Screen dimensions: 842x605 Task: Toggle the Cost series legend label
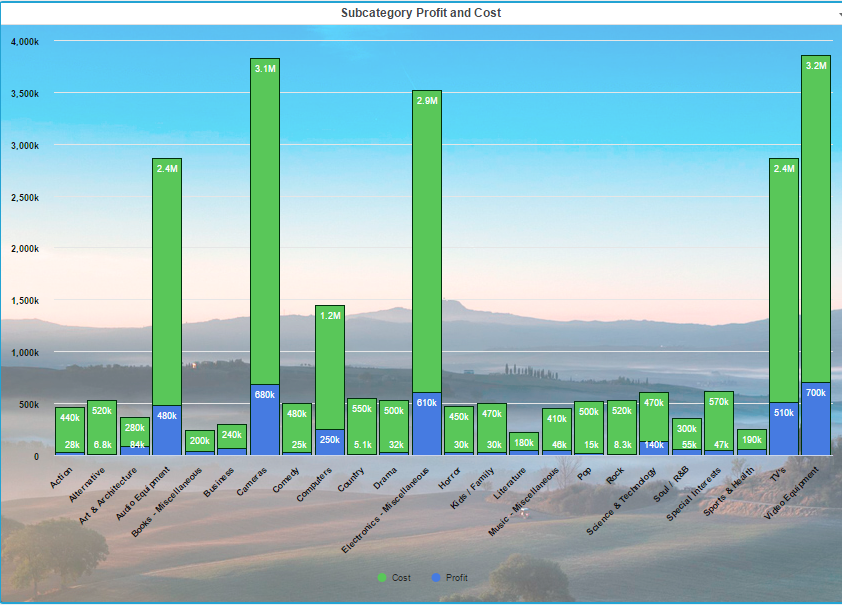[401, 578]
